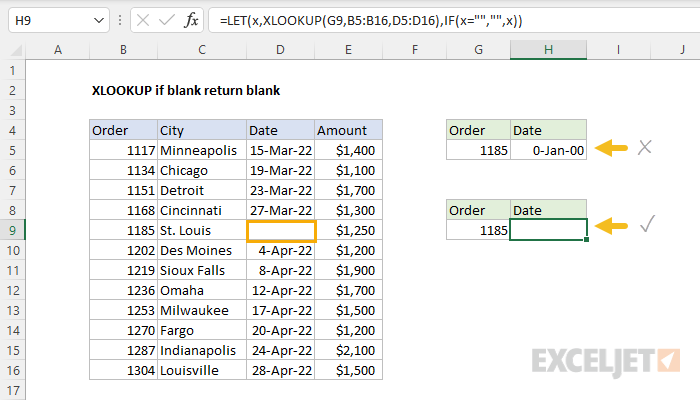Screen dimensions: 700x400
Task: Click the Amount header cell in table
Action: coord(348,130)
